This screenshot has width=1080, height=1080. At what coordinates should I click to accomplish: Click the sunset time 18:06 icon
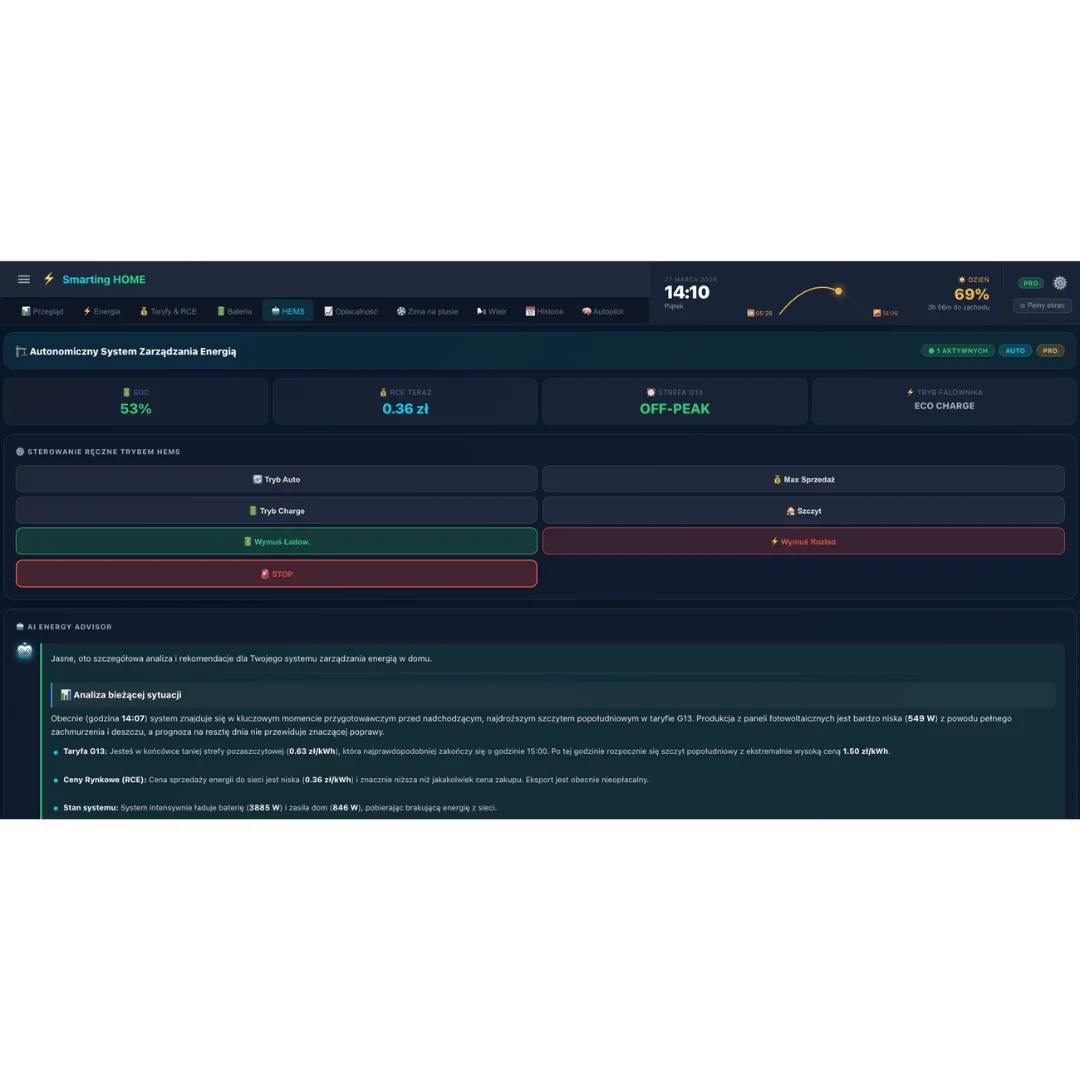tap(877, 313)
